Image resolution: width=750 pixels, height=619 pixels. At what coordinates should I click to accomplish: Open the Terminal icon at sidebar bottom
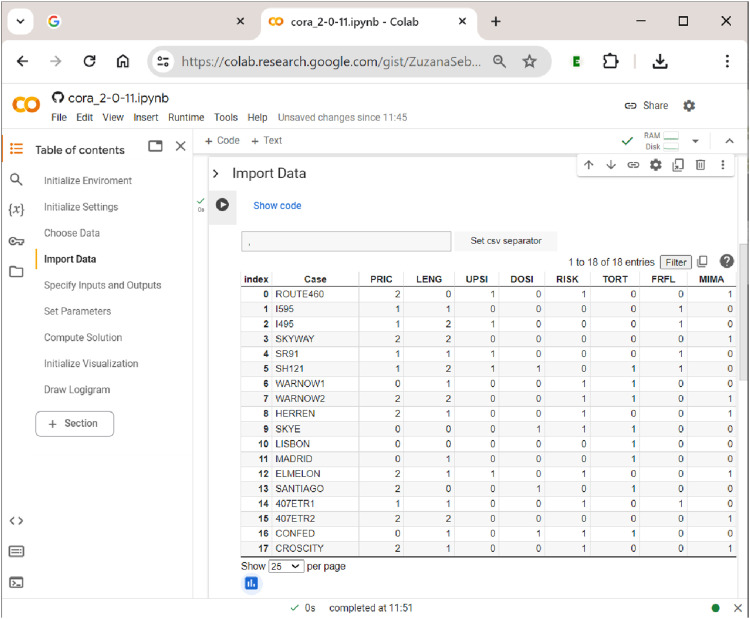16,582
